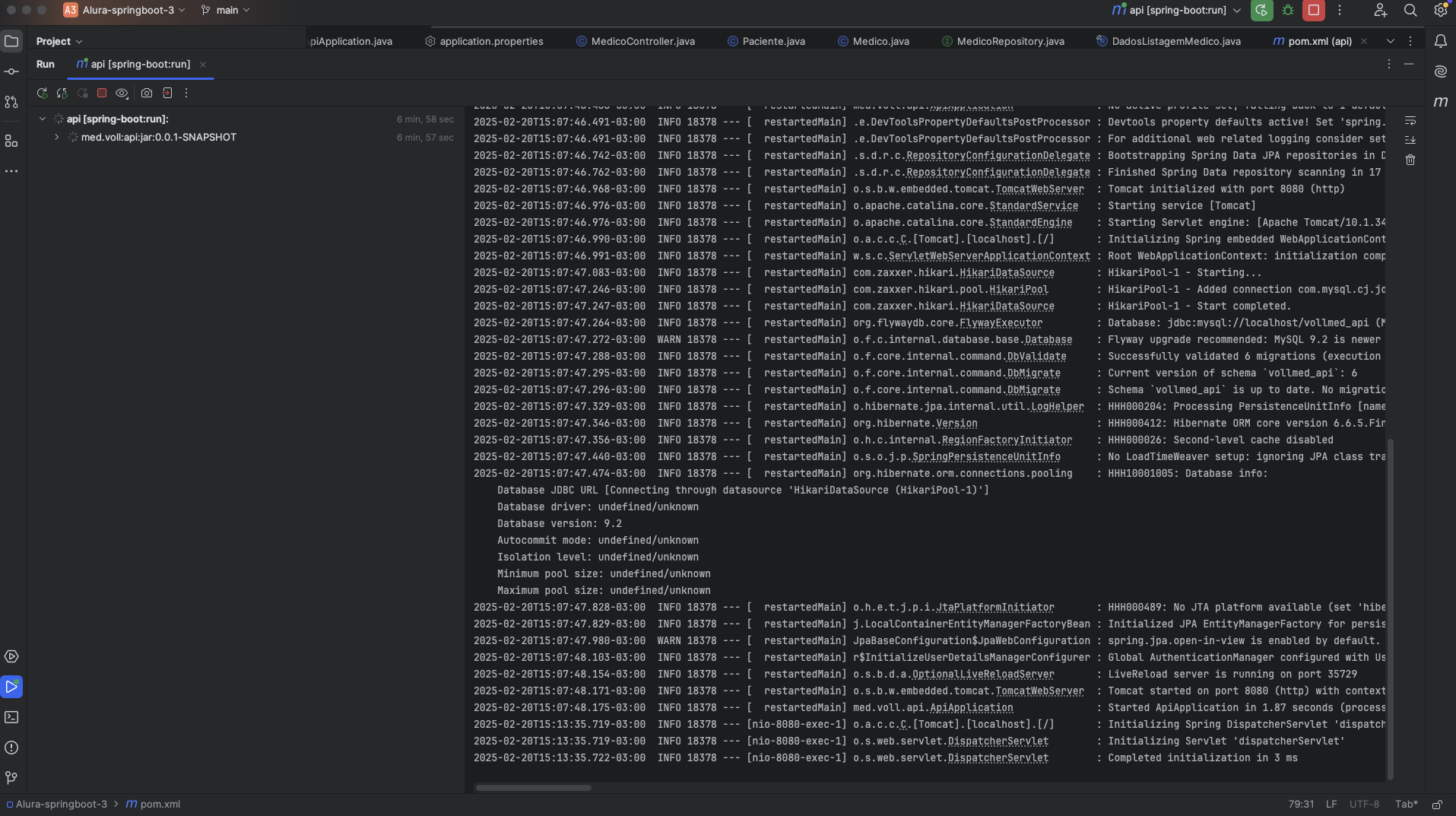
Task: Open more actions in the Run toolbar
Action: click(x=186, y=93)
